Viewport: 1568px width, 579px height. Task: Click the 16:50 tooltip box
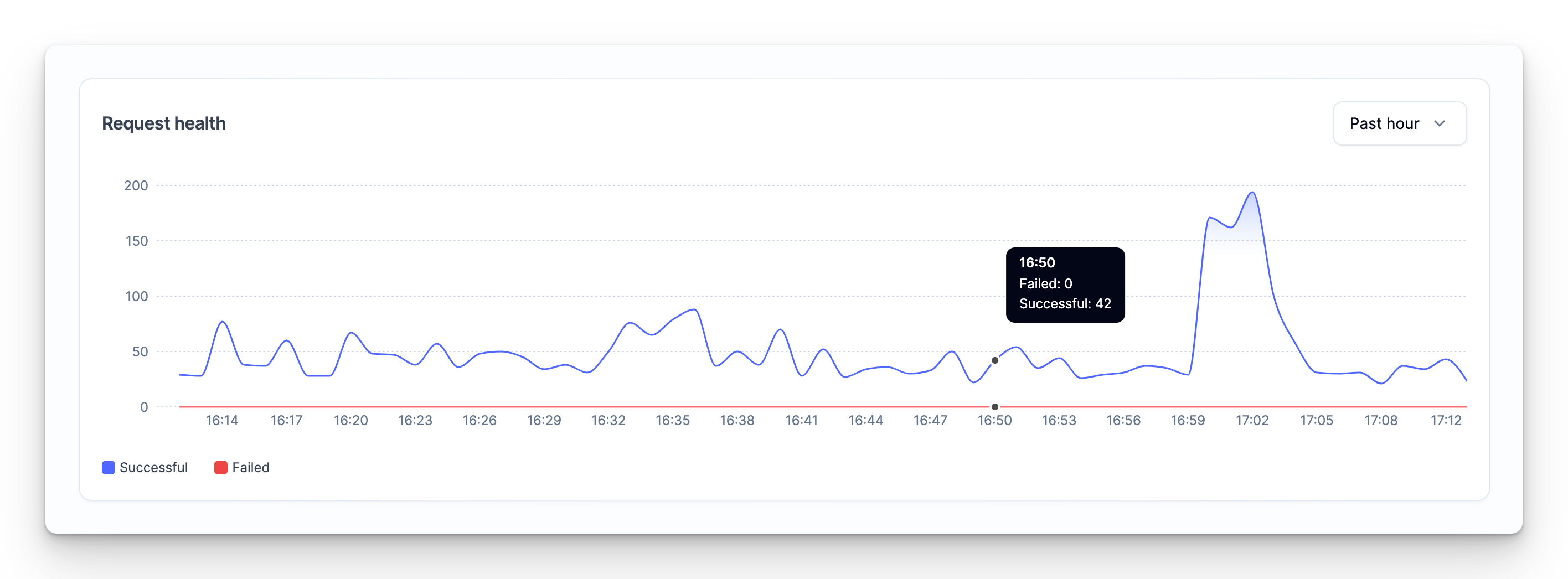point(1065,285)
